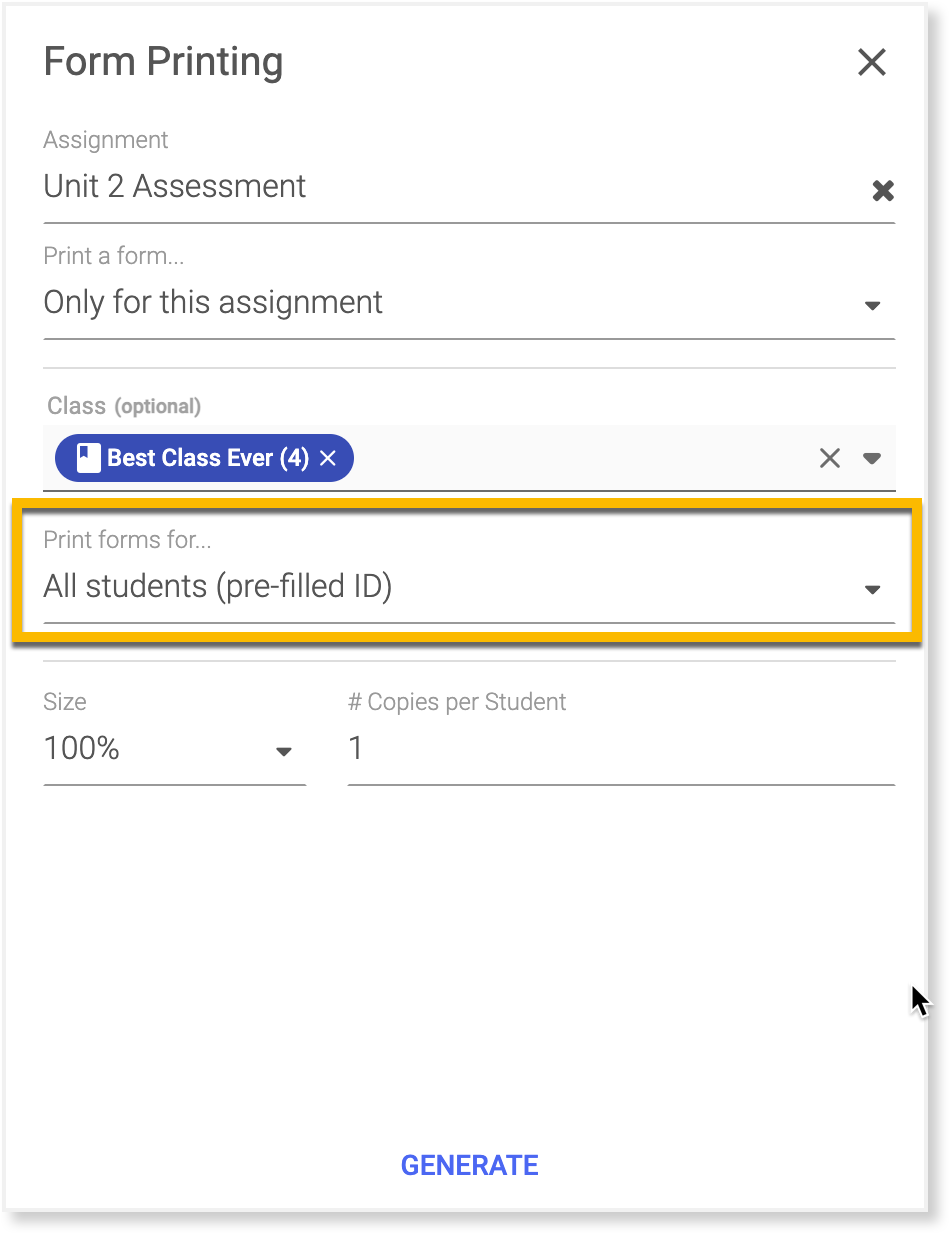Expand the Size dropdown arrow
Viewport: 950px width, 1234px height.
click(283, 751)
